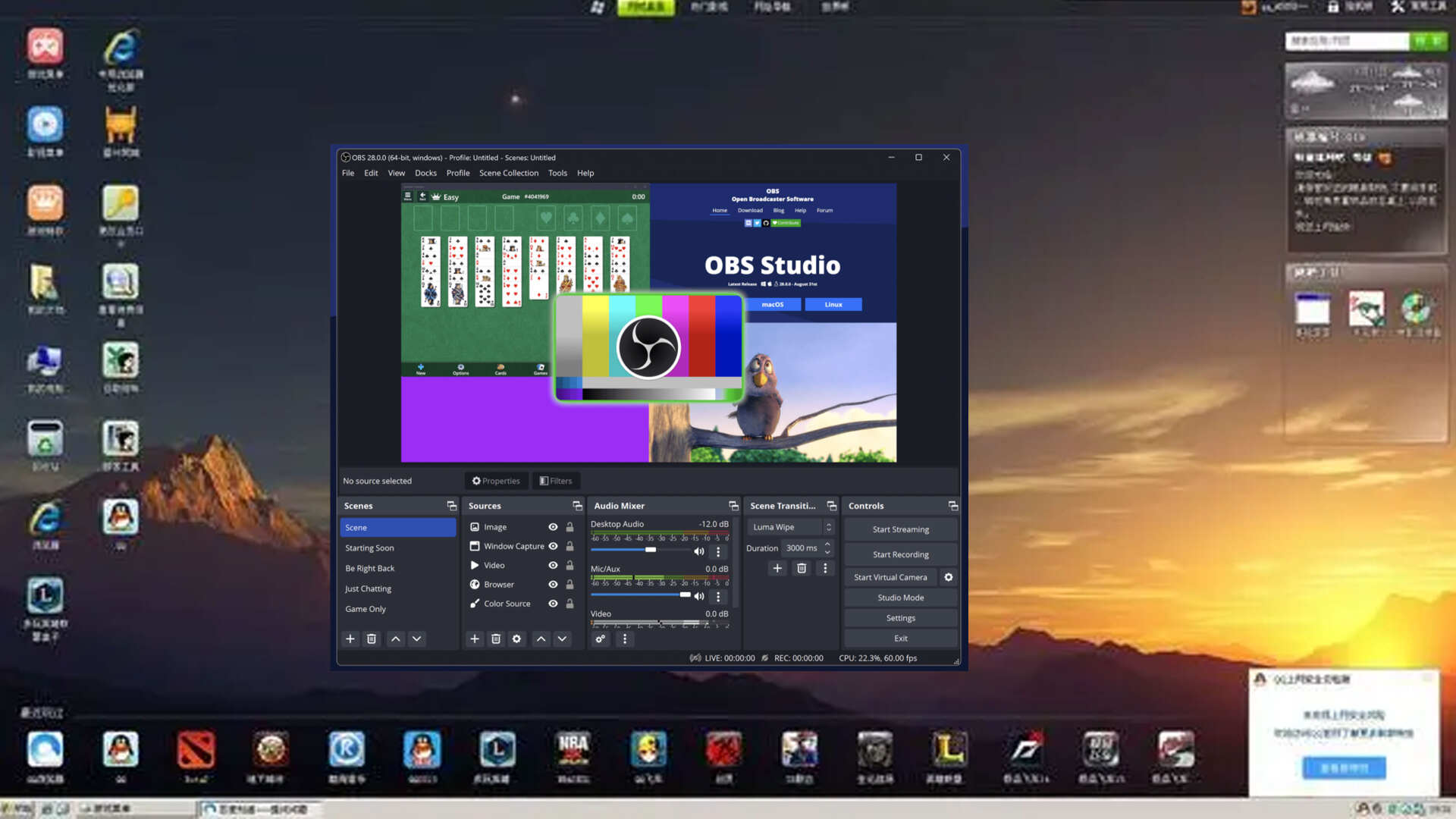Image resolution: width=1456 pixels, height=819 pixels.
Task: Select the Just Chatting scene
Action: [398, 588]
